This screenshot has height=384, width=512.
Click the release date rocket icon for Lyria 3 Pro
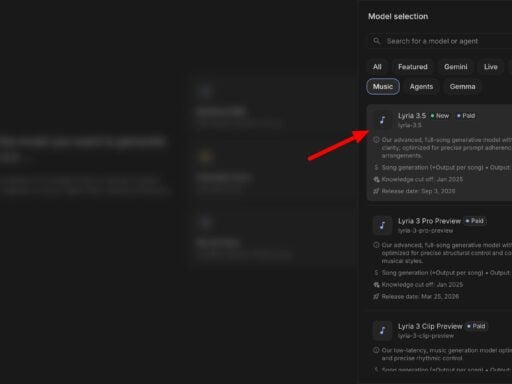[x=376, y=296]
